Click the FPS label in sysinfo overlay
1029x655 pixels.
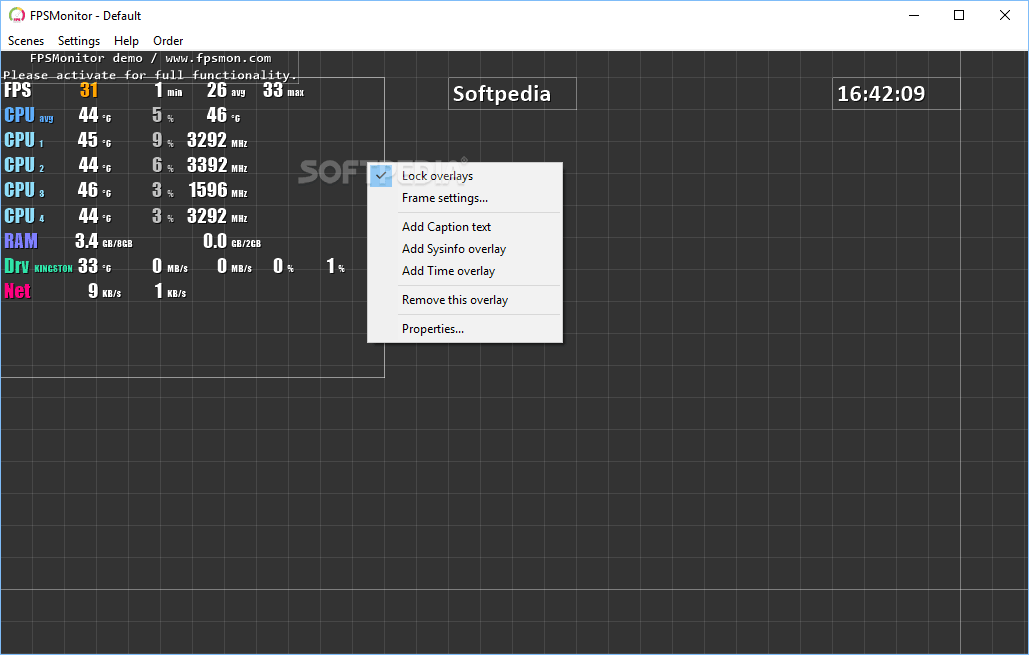18,90
